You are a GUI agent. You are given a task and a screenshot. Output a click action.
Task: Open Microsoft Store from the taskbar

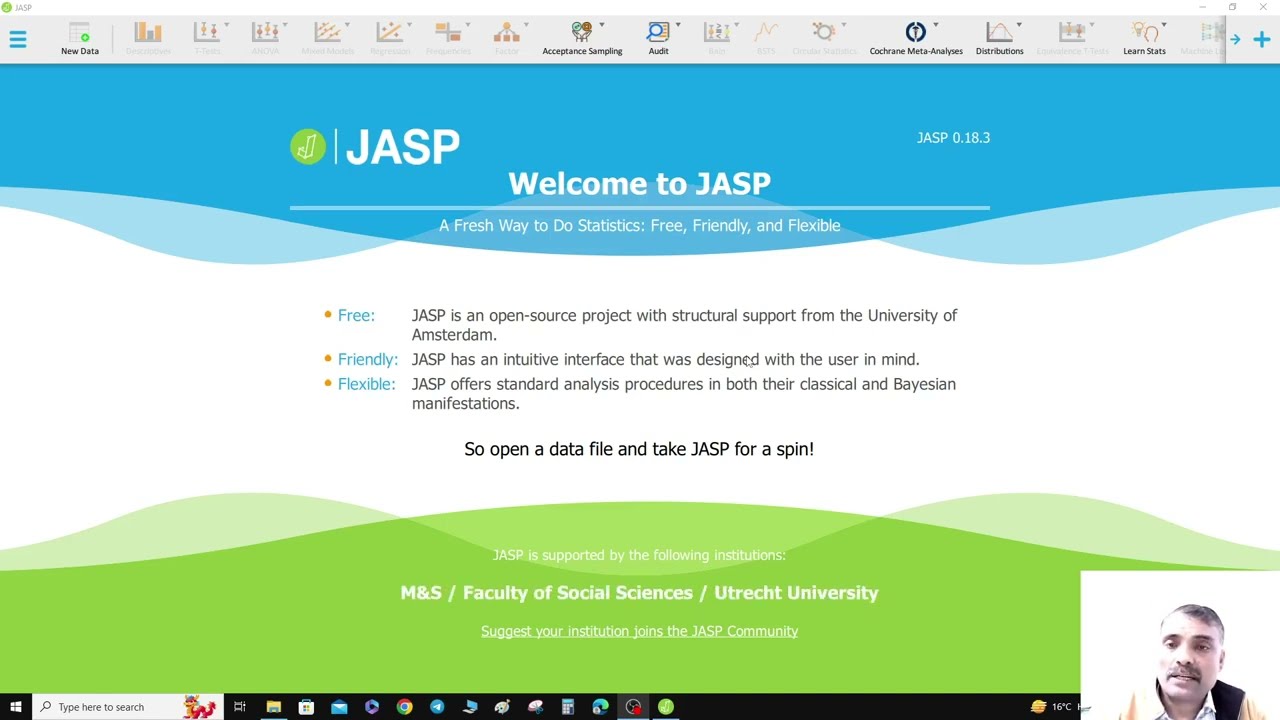[x=306, y=707]
